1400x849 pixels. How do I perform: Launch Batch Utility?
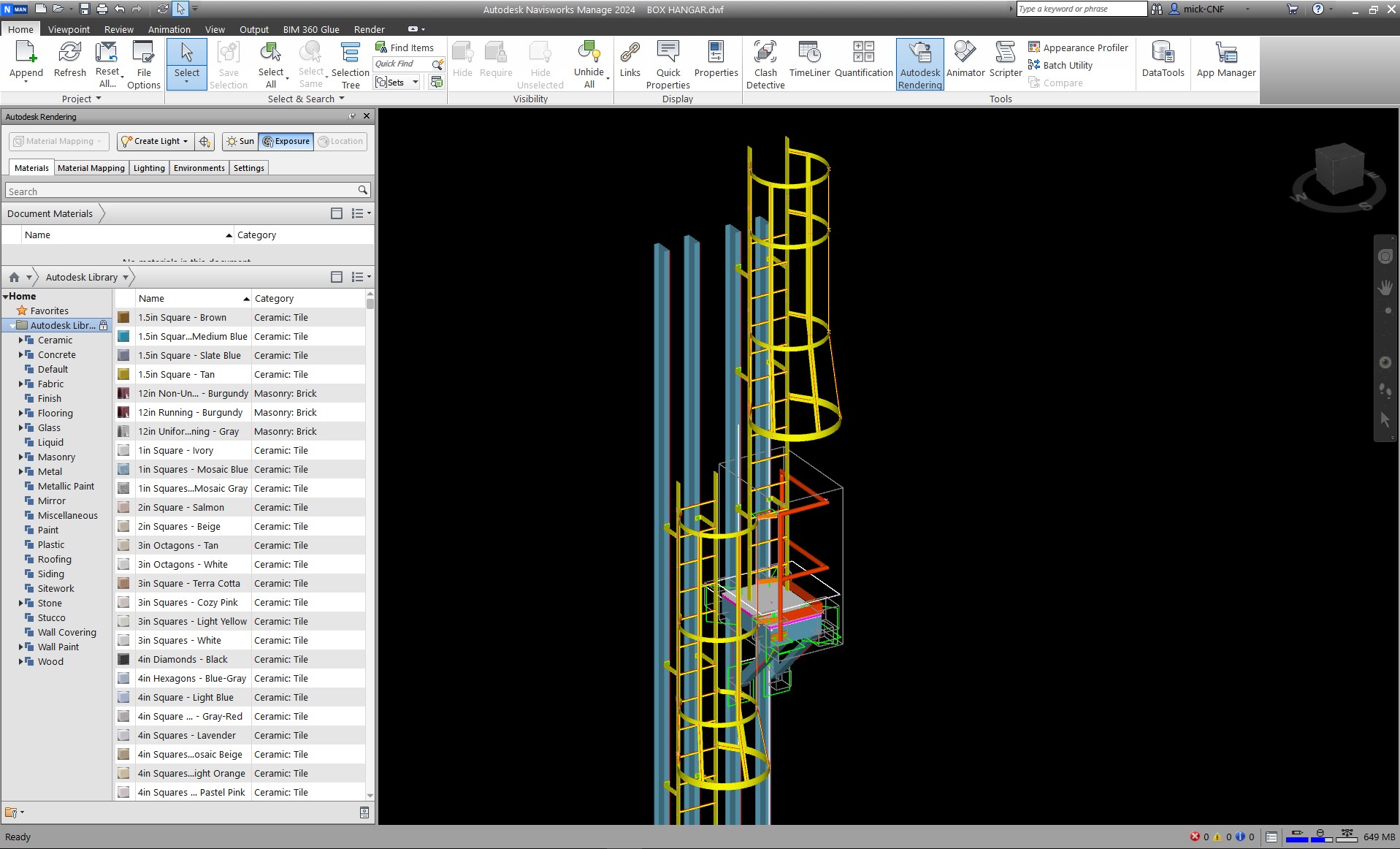click(1060, 65)
